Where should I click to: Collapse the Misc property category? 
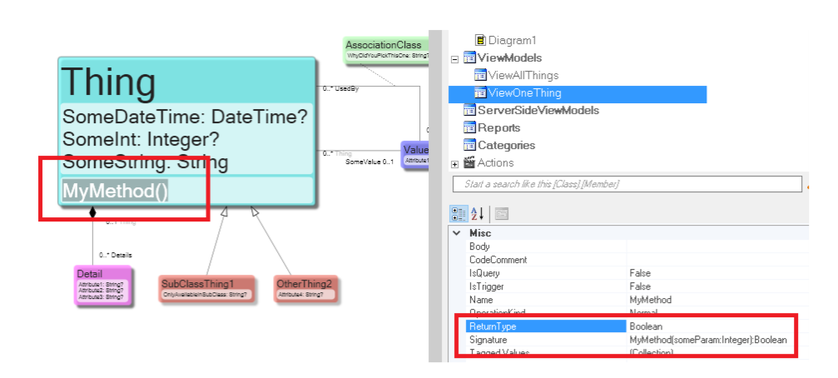[457, 233]
